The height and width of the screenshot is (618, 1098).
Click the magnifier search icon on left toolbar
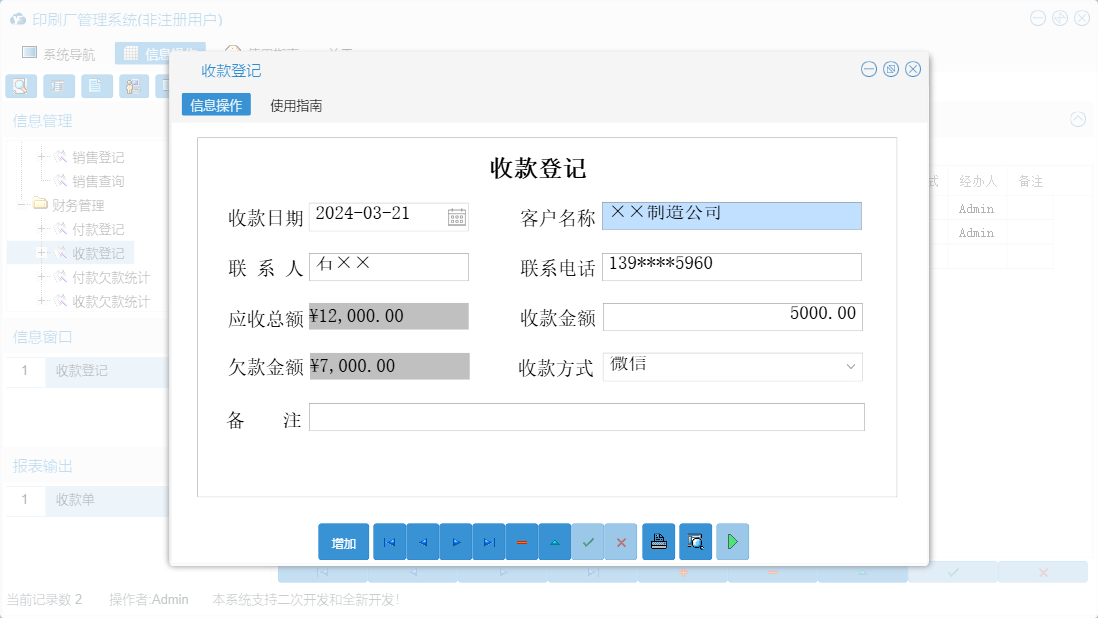coord(20,86)
